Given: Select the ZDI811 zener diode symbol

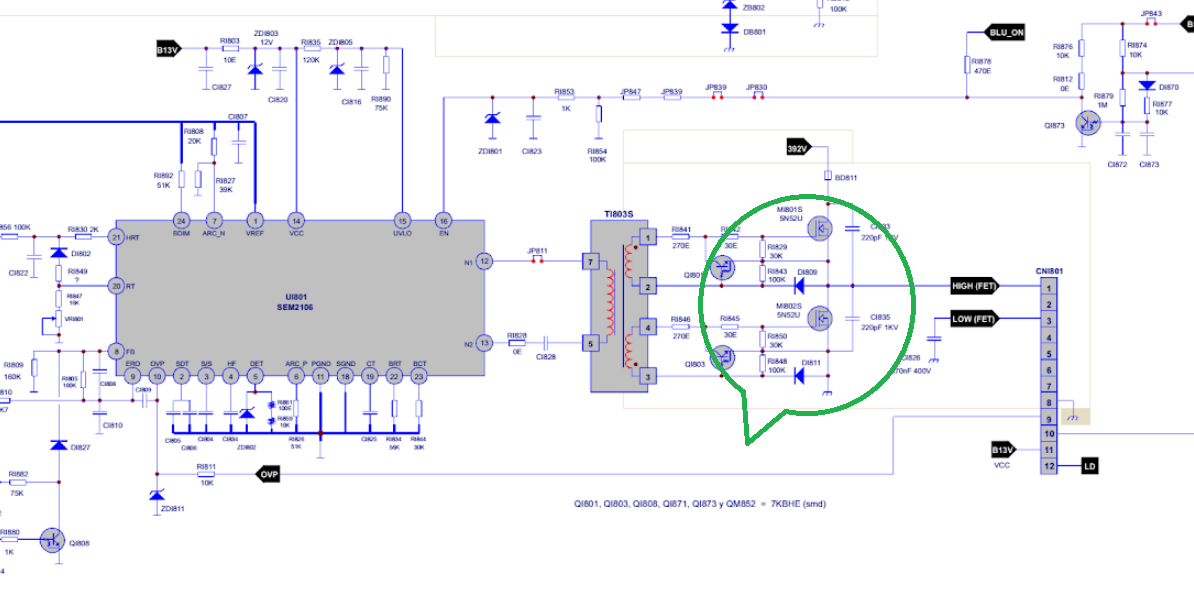Looking at the screenshot, I should click(x=157, y=495).
